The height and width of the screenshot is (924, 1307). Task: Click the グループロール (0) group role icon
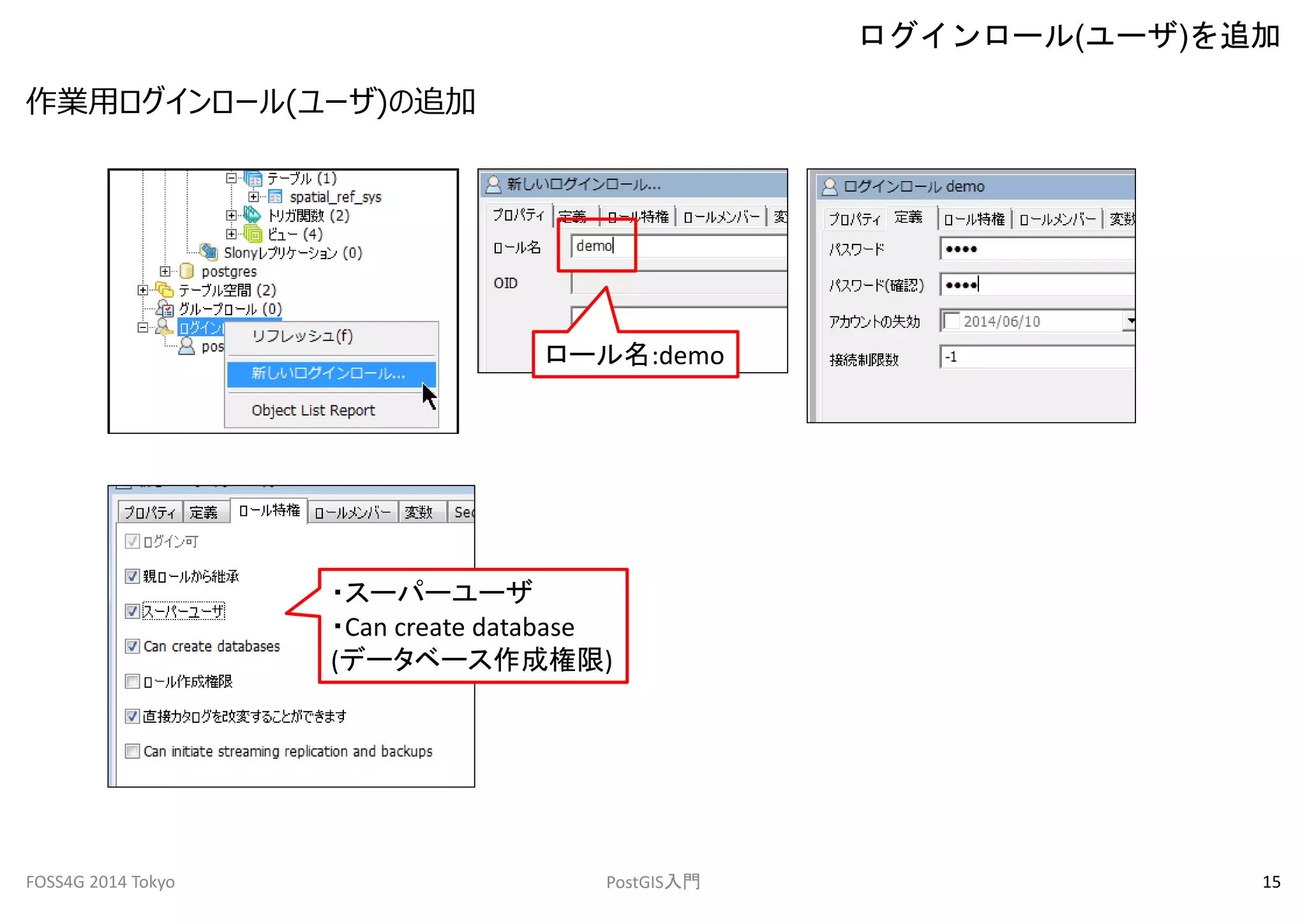coord(165,309)
